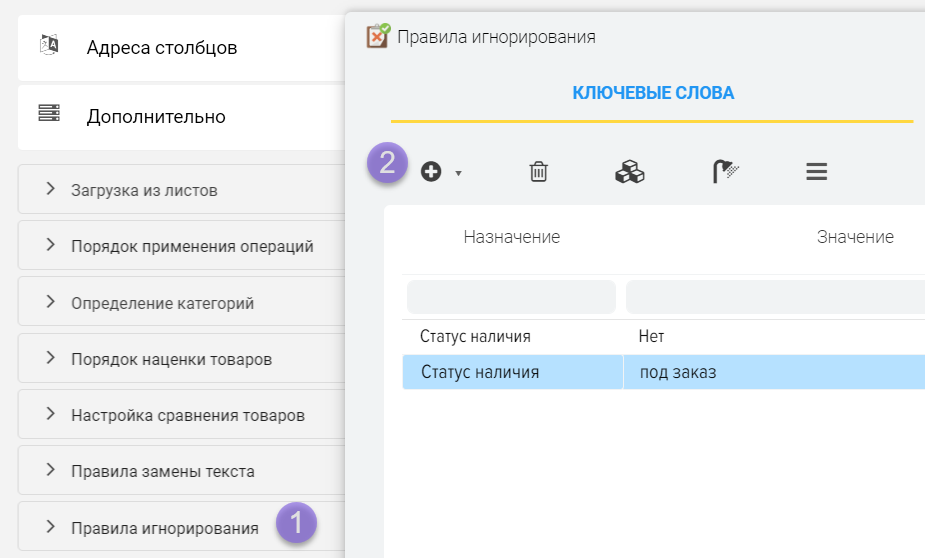
Task: Click the add rule plus icon
Action: pos(431,172)
